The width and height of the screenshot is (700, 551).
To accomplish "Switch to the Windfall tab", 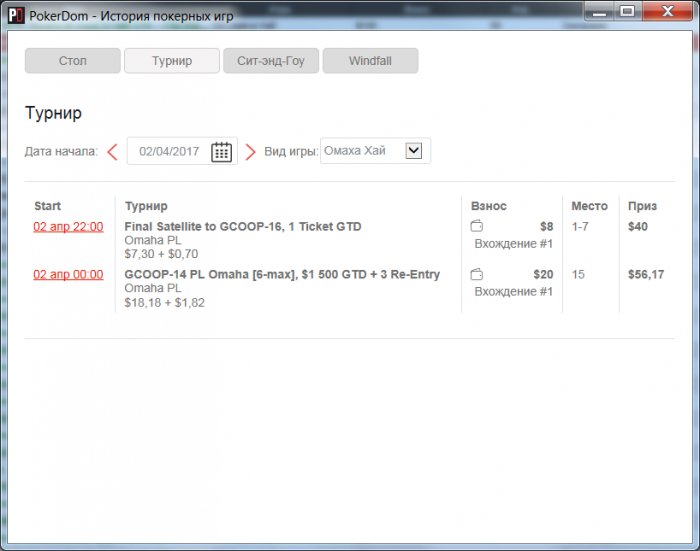I will pyautogui.click(x=371, y=61).
